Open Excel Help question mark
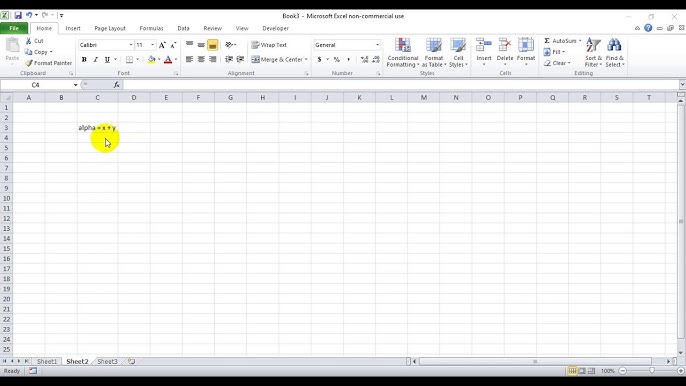Image resolution: width=686 pixels, height=386 pixels. click(x=648, y=28)
